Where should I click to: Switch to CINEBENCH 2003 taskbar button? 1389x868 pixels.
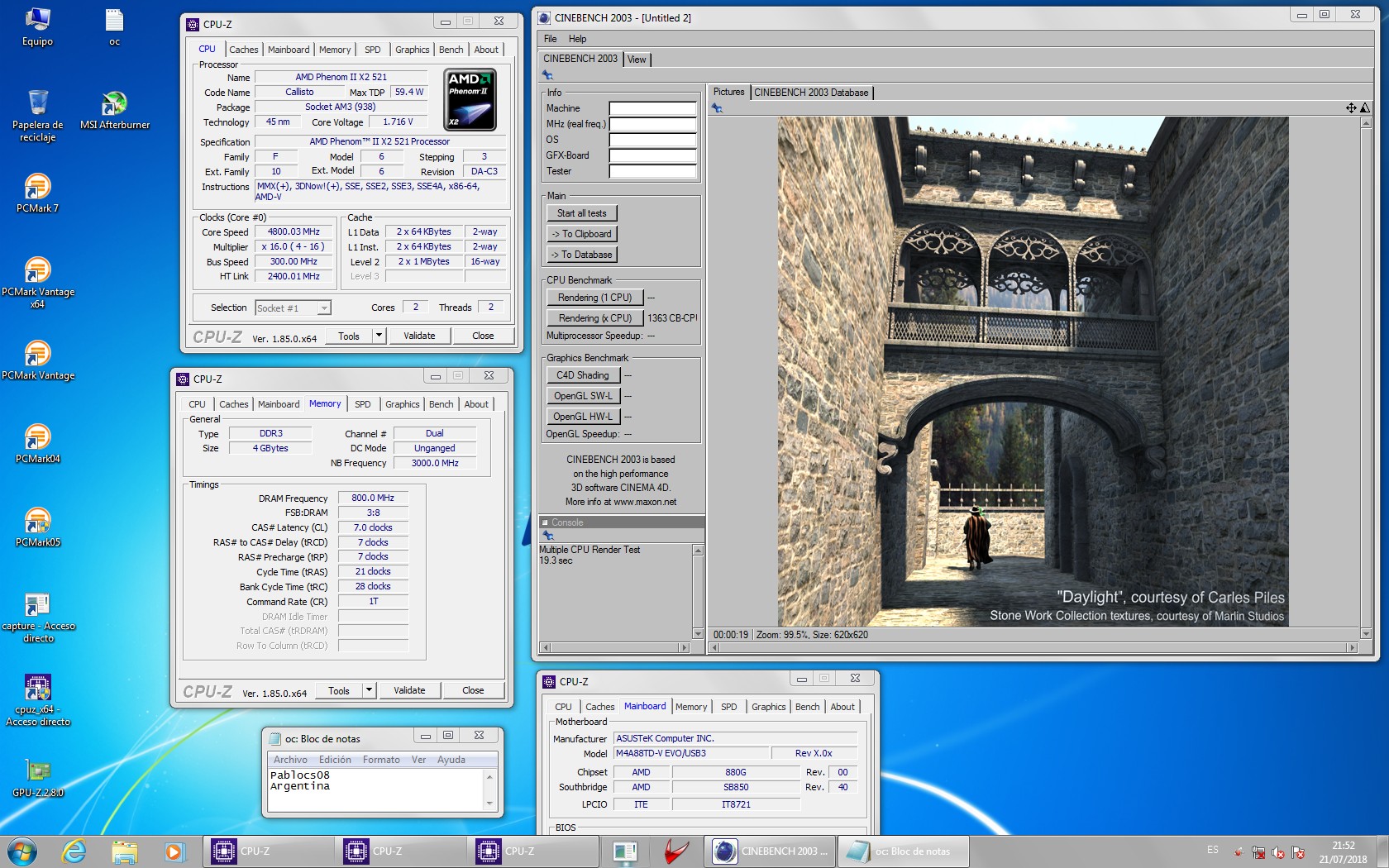770,851
